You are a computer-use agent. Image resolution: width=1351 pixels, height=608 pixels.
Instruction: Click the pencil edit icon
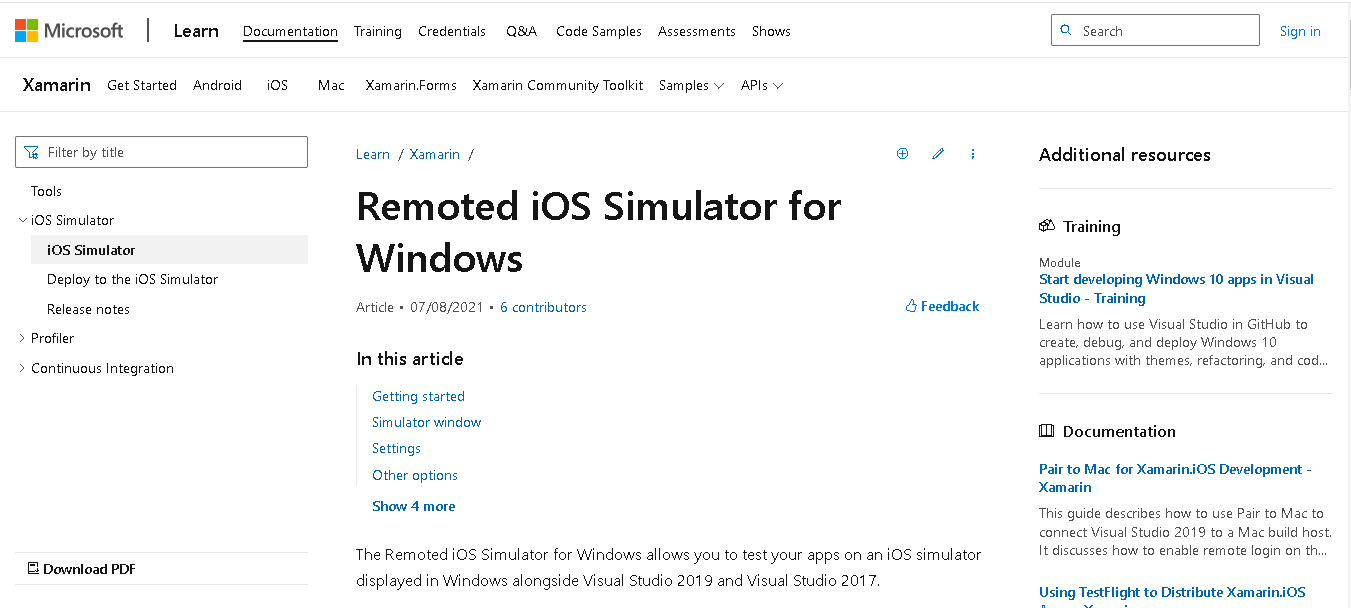coord(938,154)
